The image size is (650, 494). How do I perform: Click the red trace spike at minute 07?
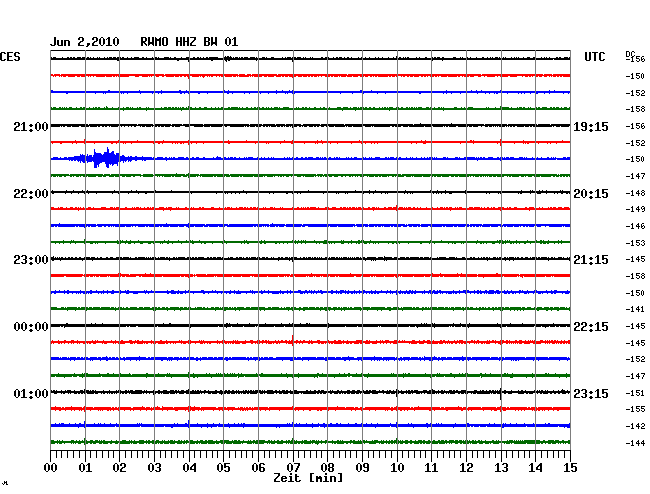(293, 340)
